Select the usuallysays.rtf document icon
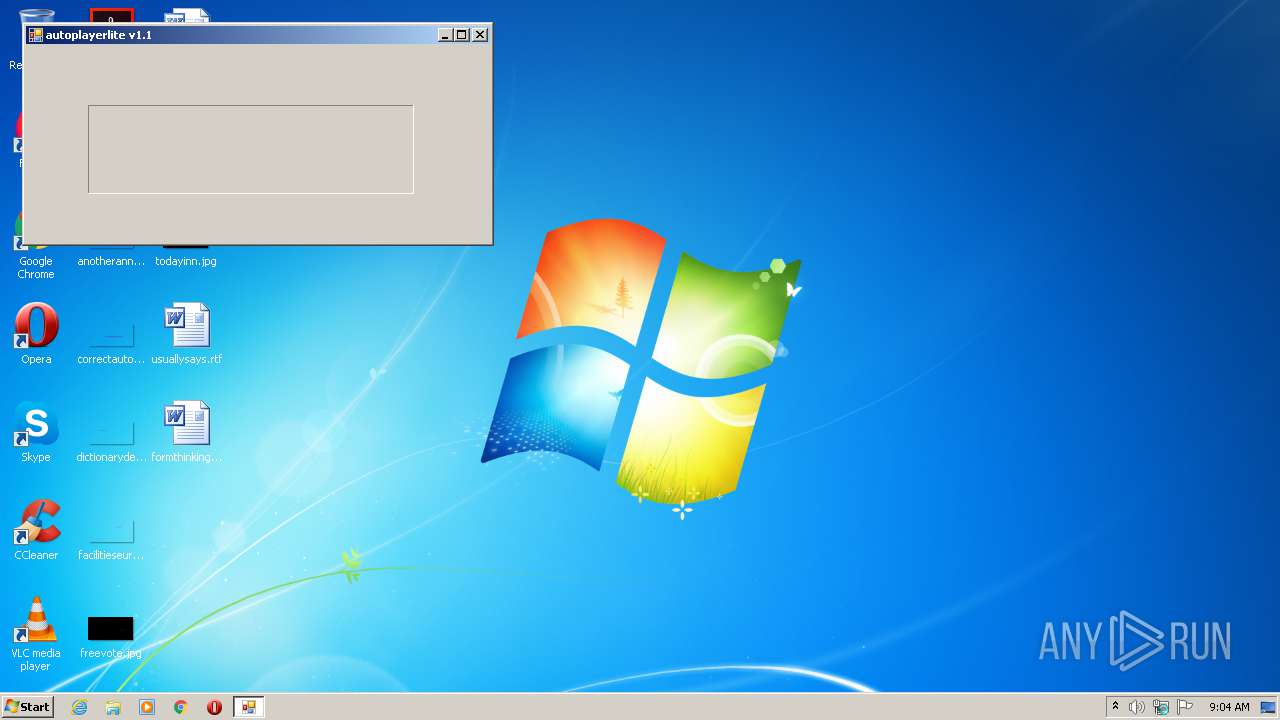Viewport: 1280px width, 720px height. 187,334
